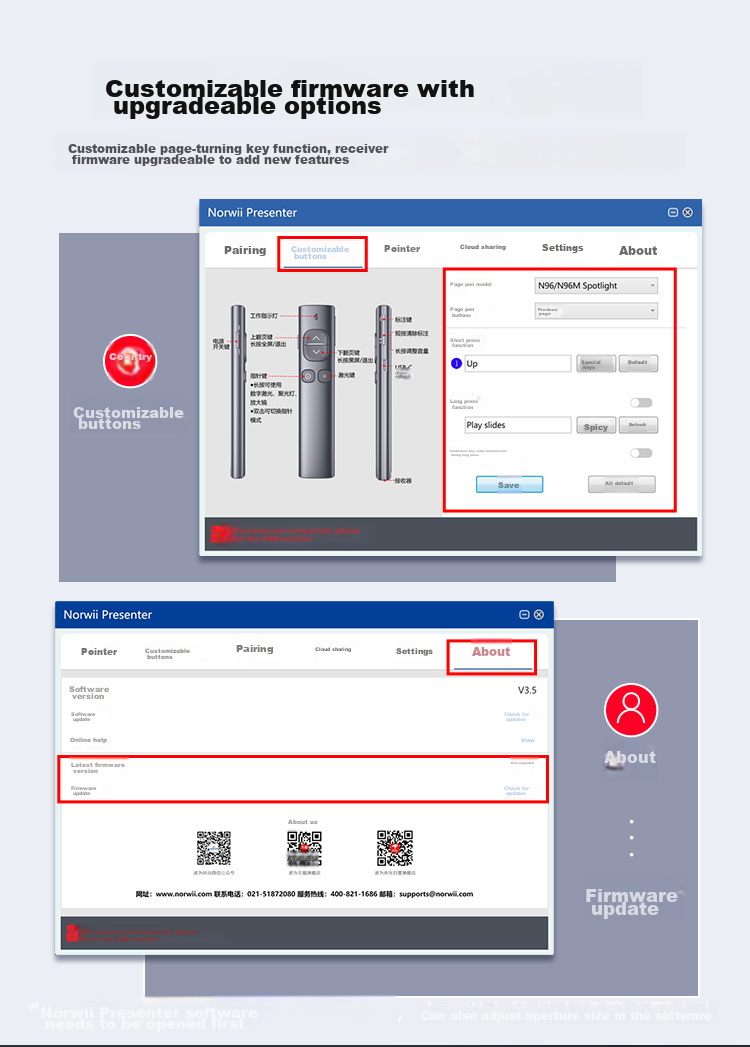Toggle the Long press function switch
The width and height of the screenshot is (750, 1047).
641,403
